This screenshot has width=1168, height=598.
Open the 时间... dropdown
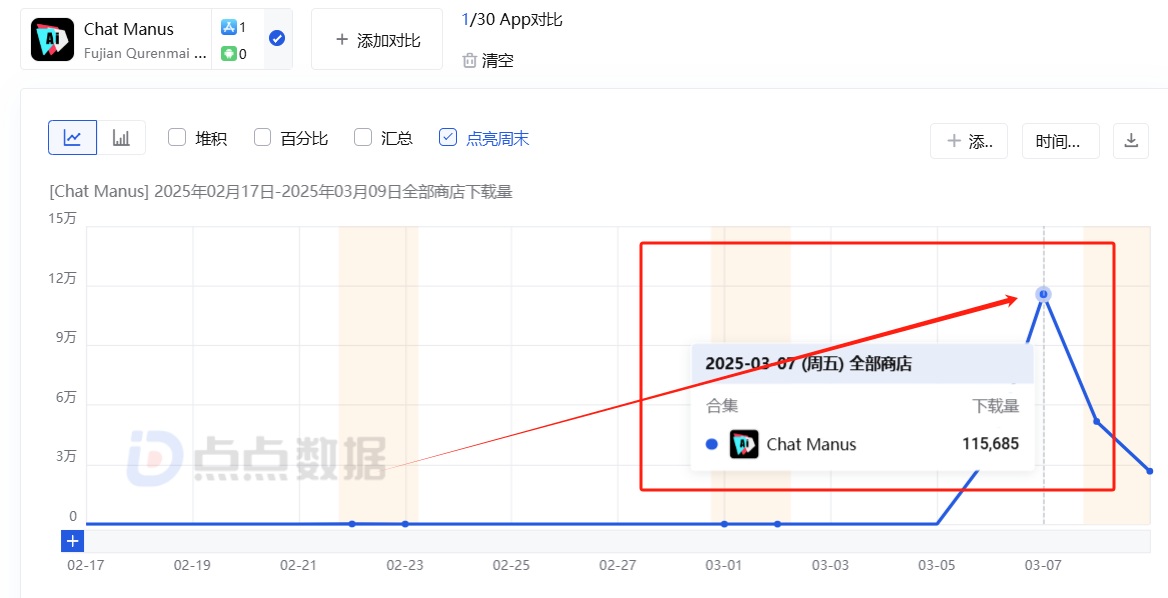coord(1060,141)
